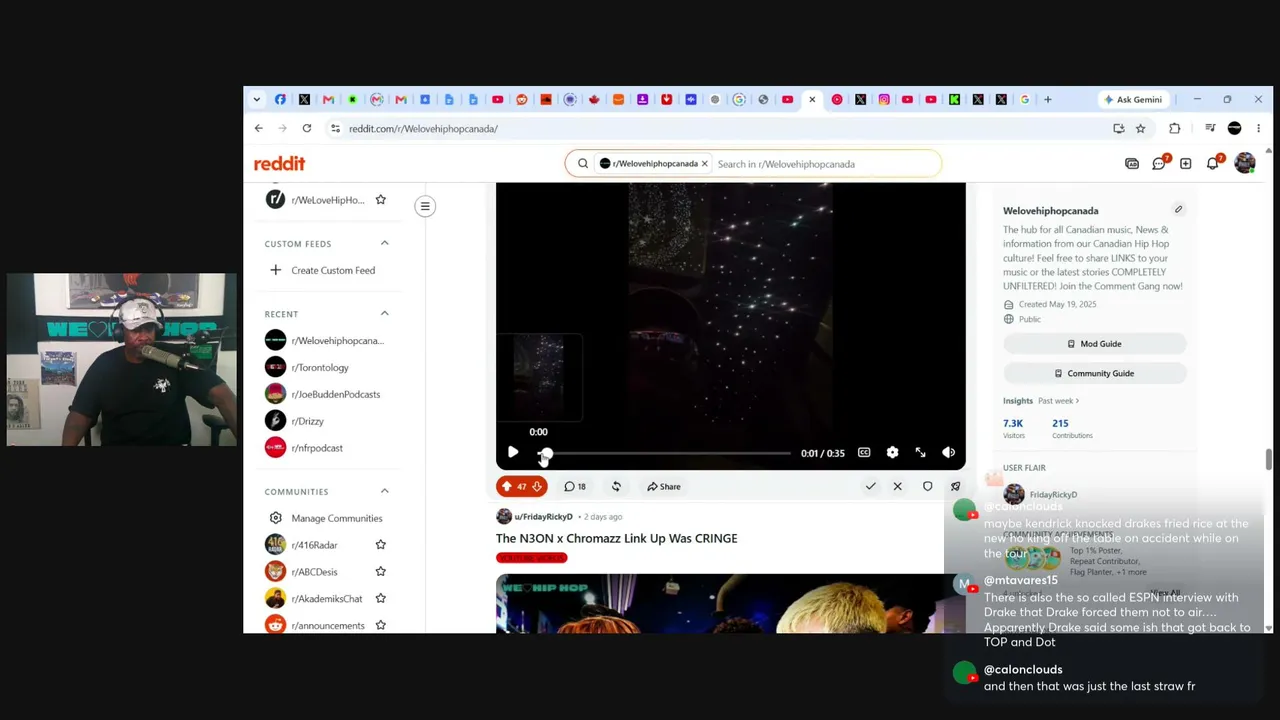Collapse the Communities section
The height and width of the screenshot is (720, 1280).
click(x=384, y=492)
